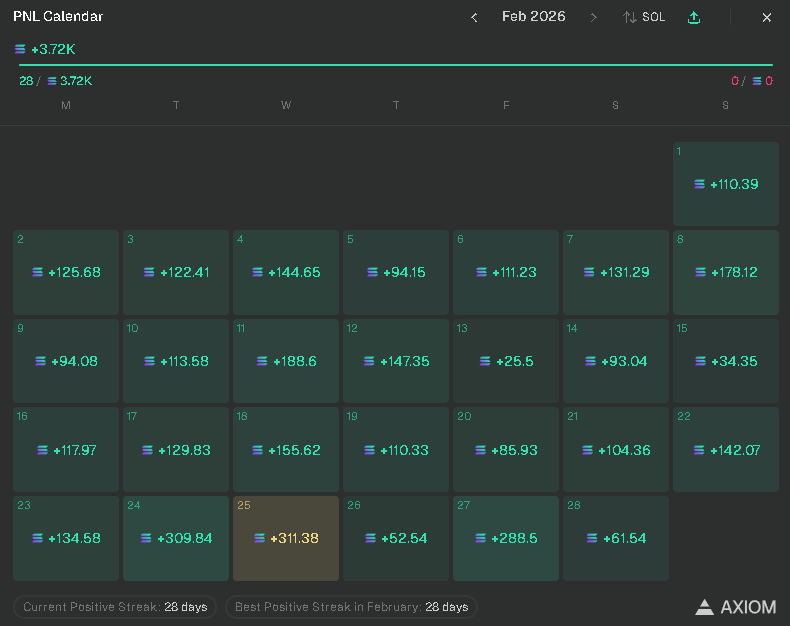Viewport: 790px width, 626px height.
Task: Select day 28 cell with +61.54
Action: click(x=616, y=538)
